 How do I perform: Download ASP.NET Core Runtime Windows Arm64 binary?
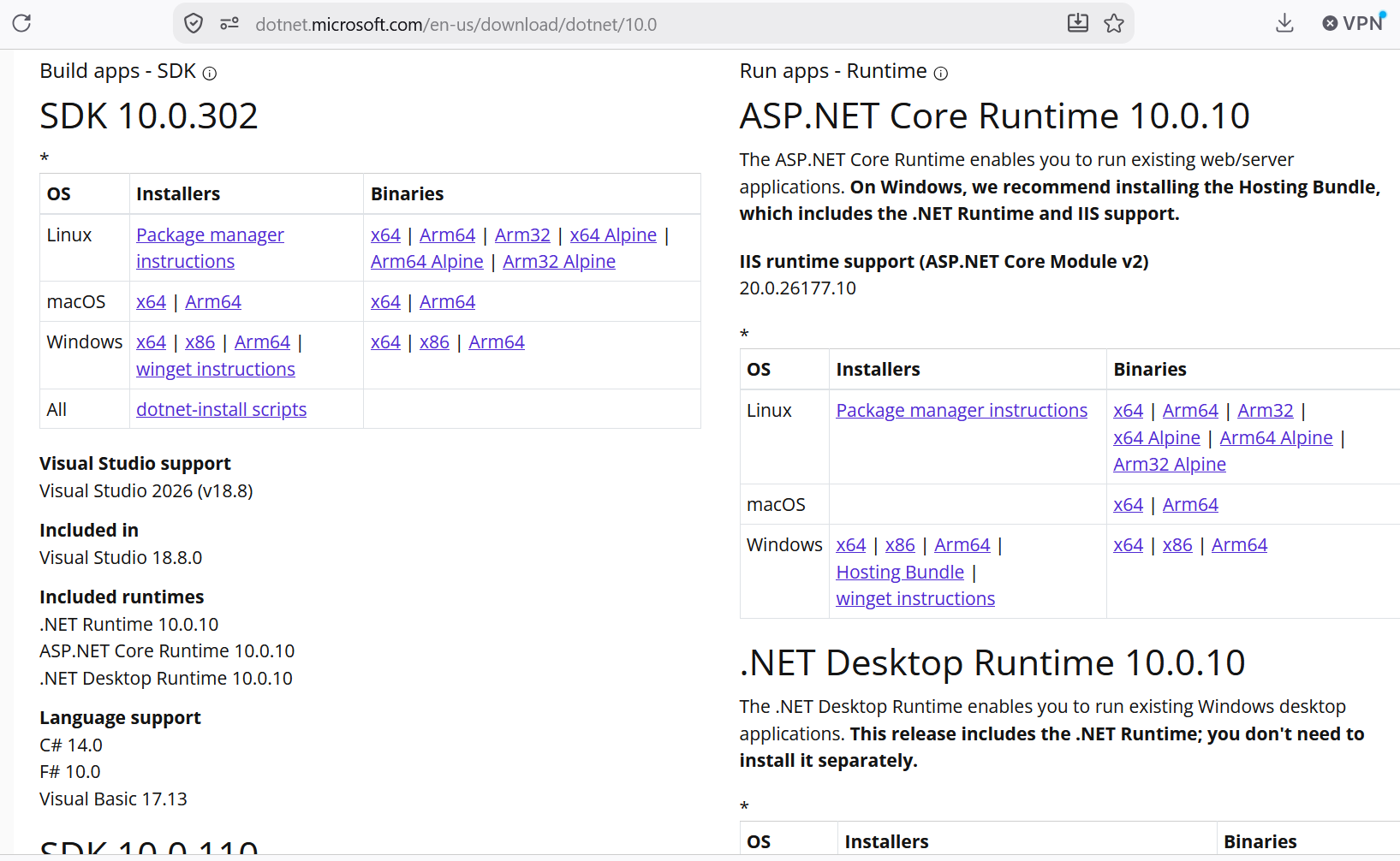(1239, 545)
